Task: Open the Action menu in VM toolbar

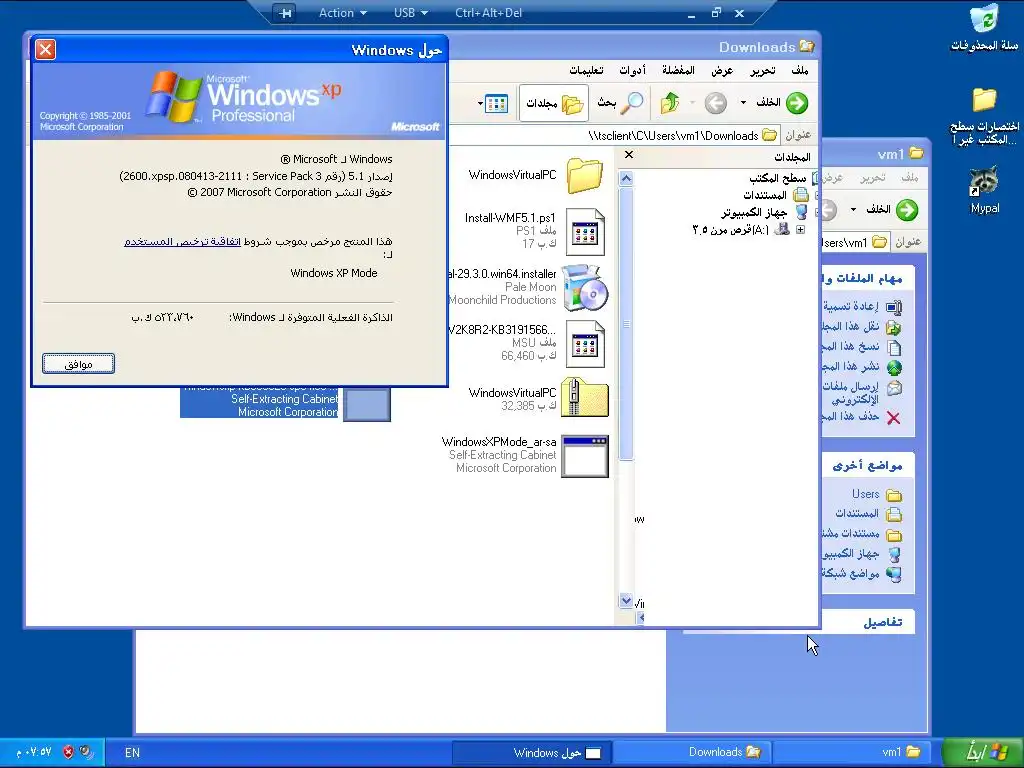Action: (x=342, y=13)
